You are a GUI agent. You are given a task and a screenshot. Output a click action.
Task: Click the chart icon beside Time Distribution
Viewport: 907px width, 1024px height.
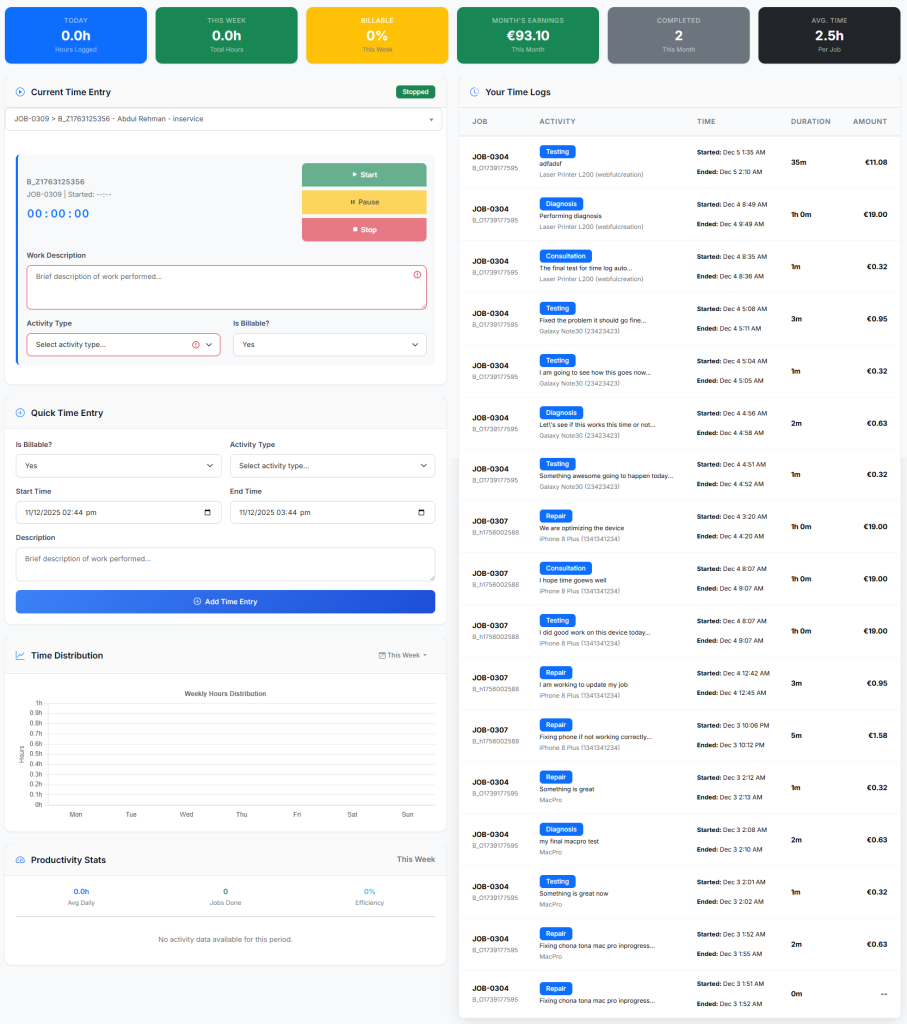point(21,655)
